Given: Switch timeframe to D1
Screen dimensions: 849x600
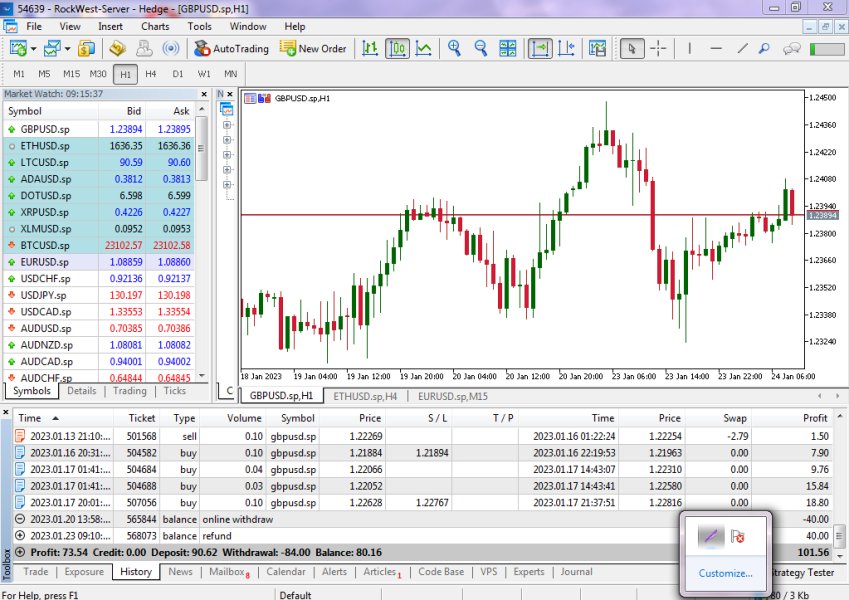Looking at the screenshot, I should 178,74.
